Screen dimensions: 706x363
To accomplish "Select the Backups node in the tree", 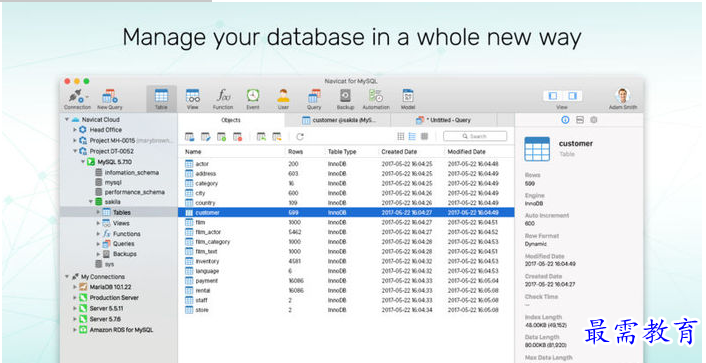I will 125,254.
